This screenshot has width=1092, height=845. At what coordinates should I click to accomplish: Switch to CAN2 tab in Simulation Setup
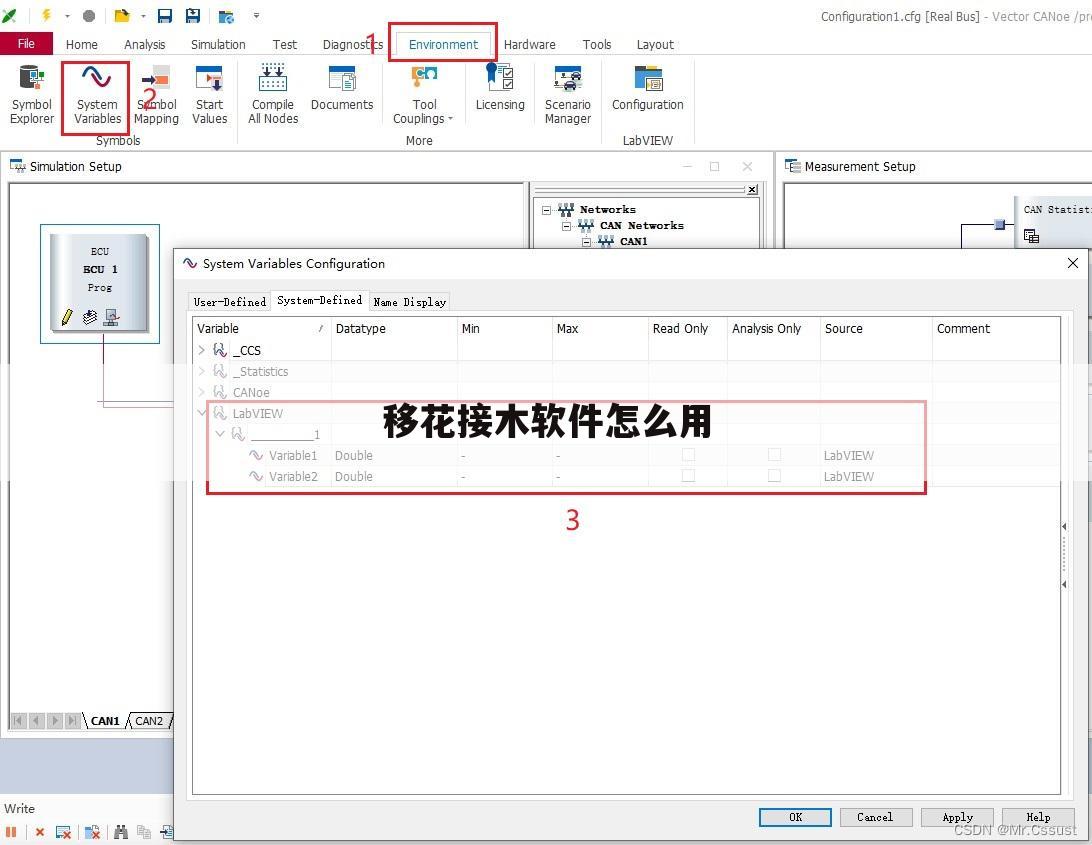pyautogui.click(x=149, y=721)
